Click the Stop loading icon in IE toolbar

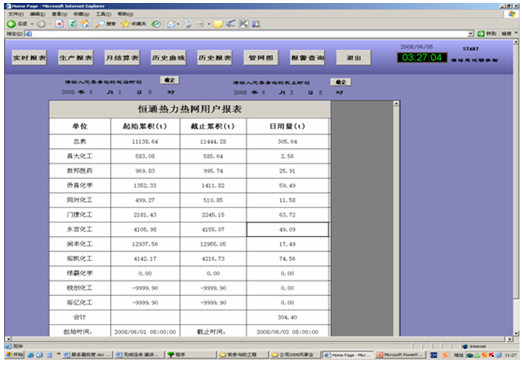click(x=60, y=24)
